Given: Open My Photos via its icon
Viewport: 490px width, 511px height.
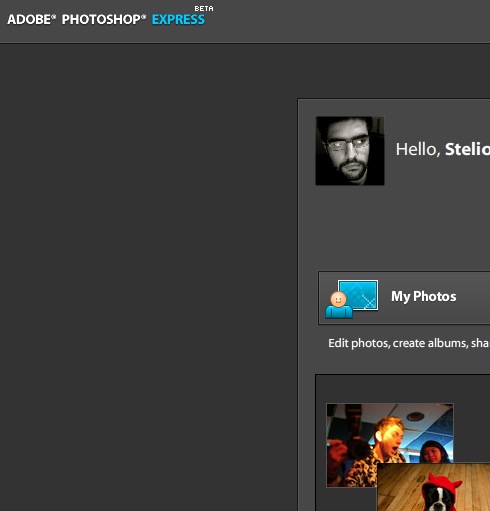Looking at the screenshot, I should [352, 299].
